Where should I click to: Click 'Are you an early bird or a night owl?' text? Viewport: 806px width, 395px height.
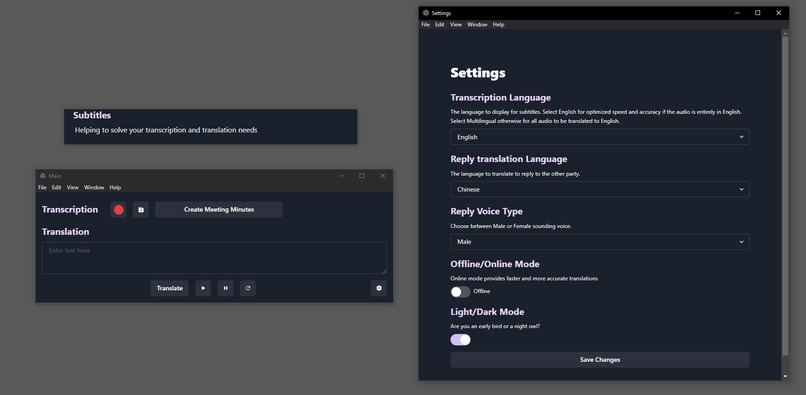pyautogui.click(x=495, y=327)
